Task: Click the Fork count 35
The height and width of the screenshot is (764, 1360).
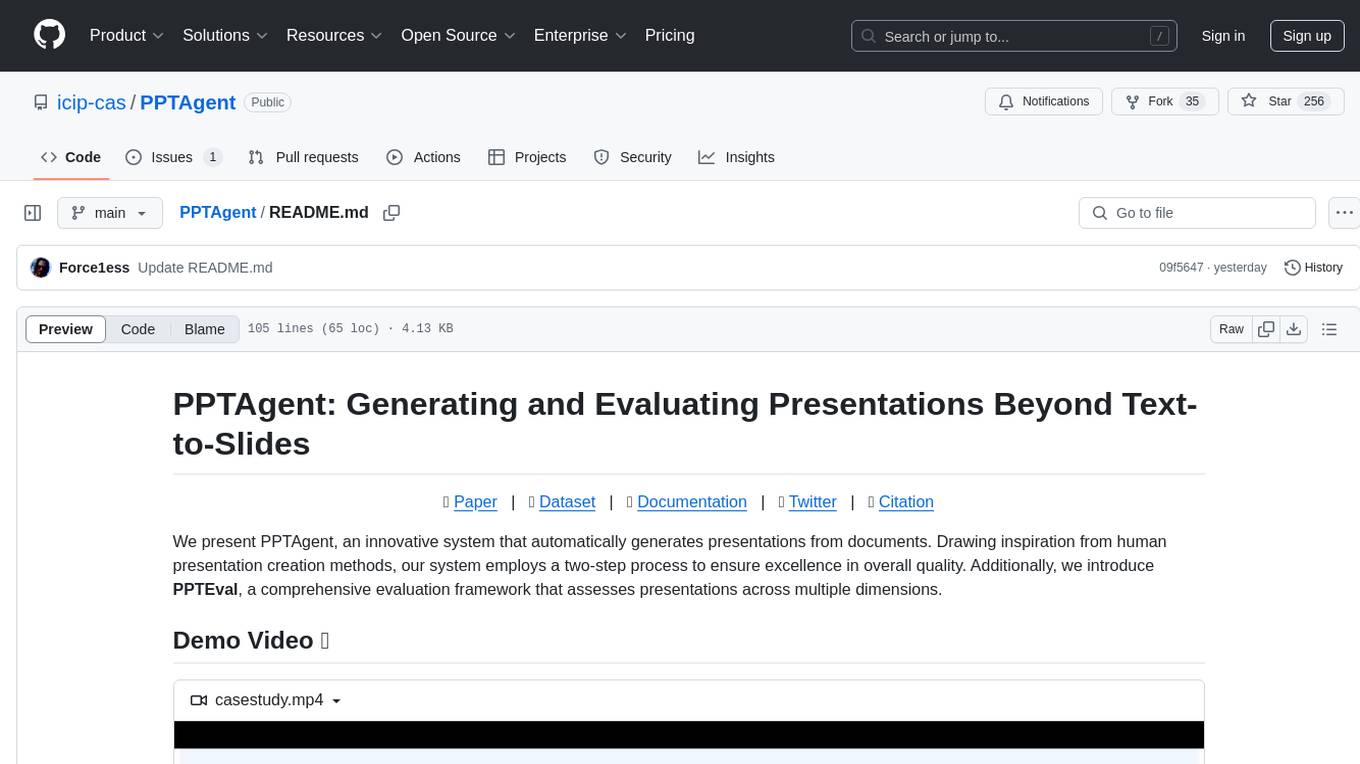Action: [1192, 102]
